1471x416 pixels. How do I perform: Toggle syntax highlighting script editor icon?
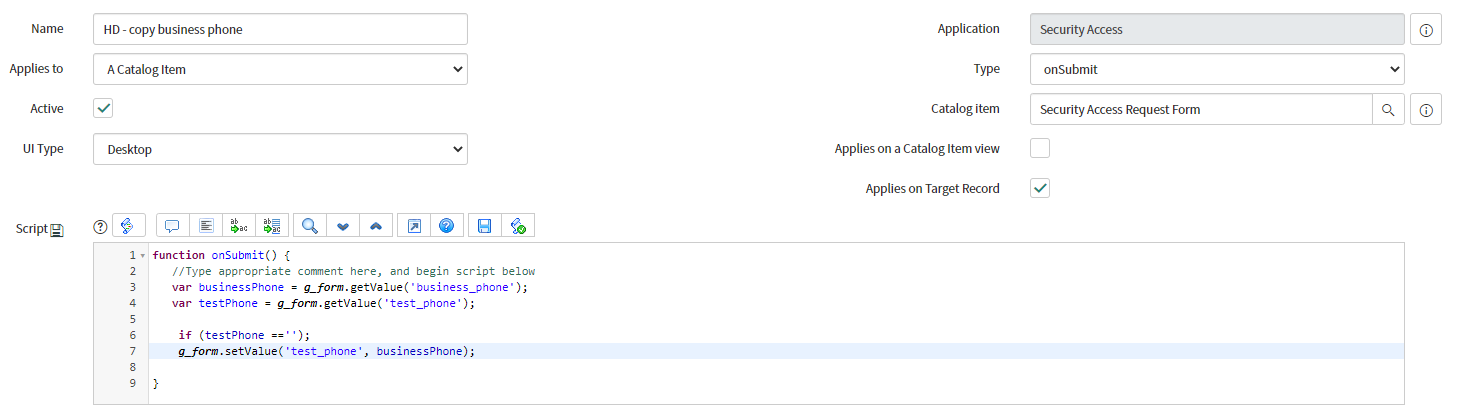129,226
